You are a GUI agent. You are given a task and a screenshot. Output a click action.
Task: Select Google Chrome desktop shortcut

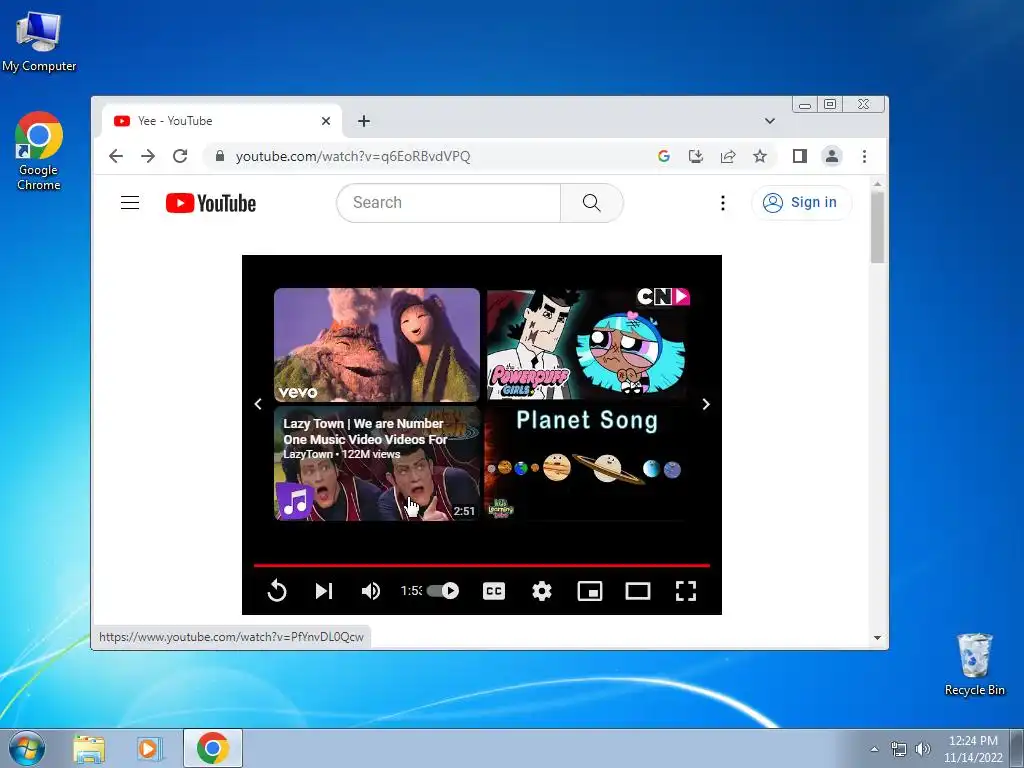[x=39, y=152]
